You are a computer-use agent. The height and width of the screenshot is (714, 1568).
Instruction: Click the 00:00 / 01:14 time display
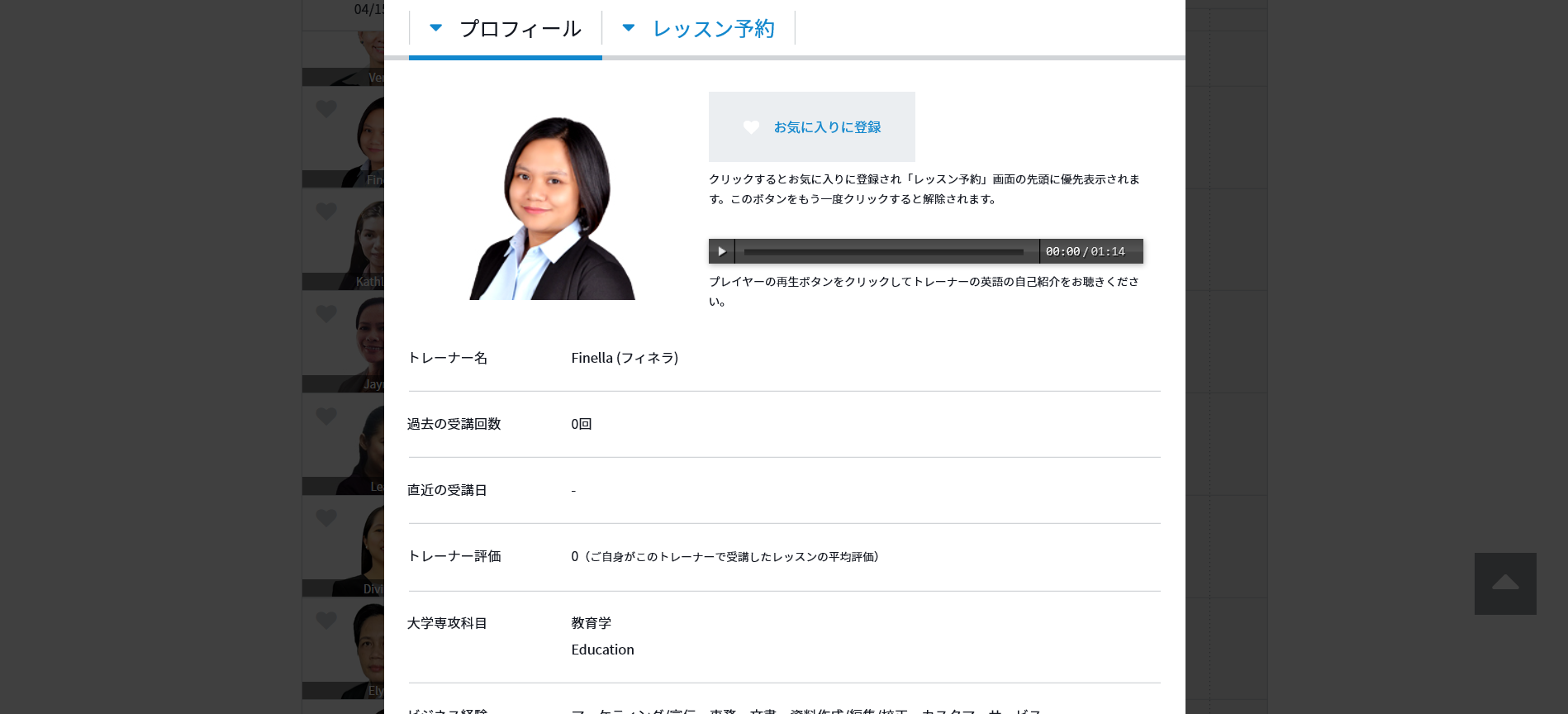pyautogui.click(x=1085, y=251)
